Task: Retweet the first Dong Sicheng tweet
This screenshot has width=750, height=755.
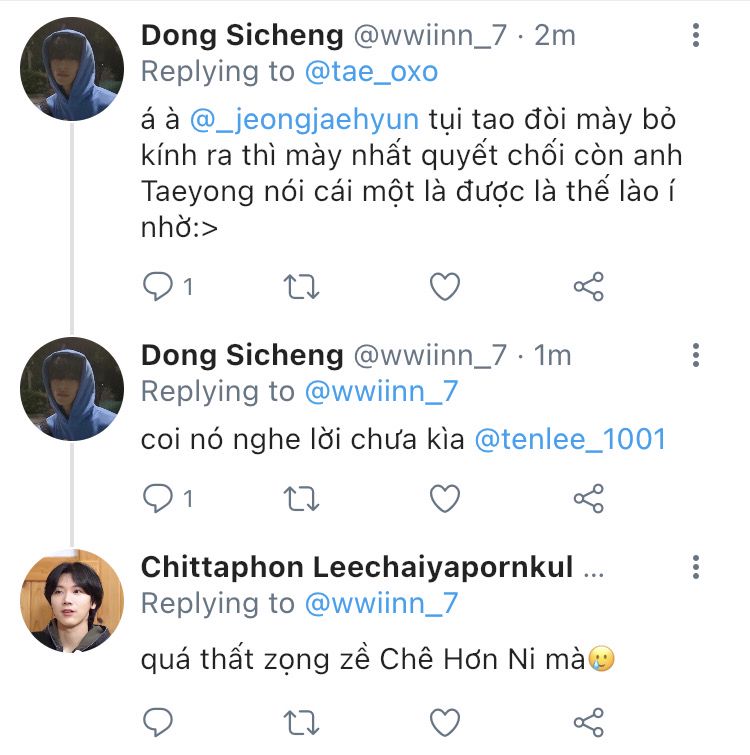Action: (302, 288)
